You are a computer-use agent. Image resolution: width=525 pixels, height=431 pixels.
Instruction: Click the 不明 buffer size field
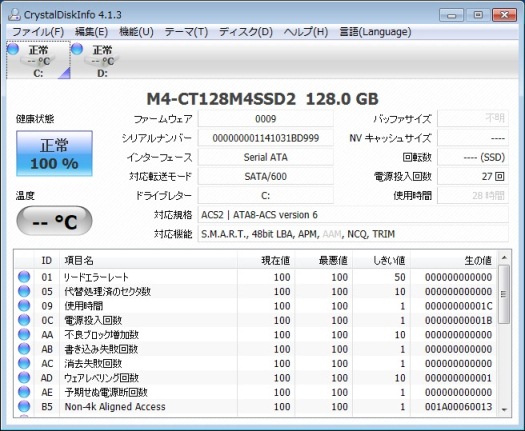pyautogui.click(x=473, y=119)
